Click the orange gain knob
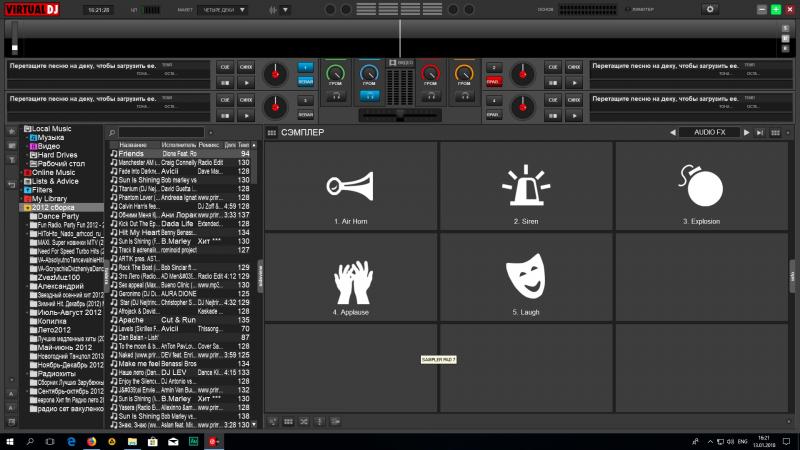The width and height of the screenshot is (800, 450). coord(464,73)
